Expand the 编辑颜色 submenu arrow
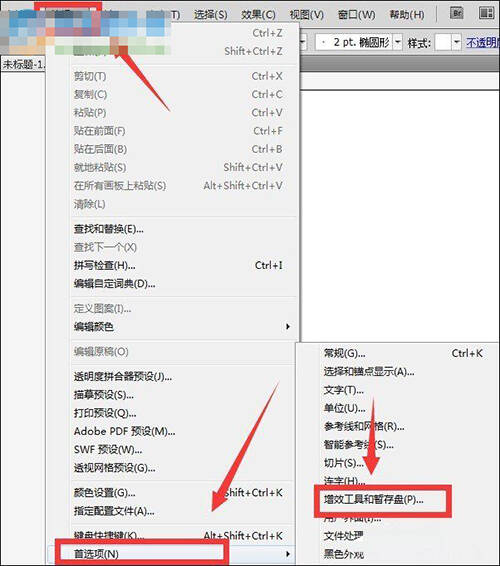The height and width of the screenshot is (566, 500). pos(288,327)
